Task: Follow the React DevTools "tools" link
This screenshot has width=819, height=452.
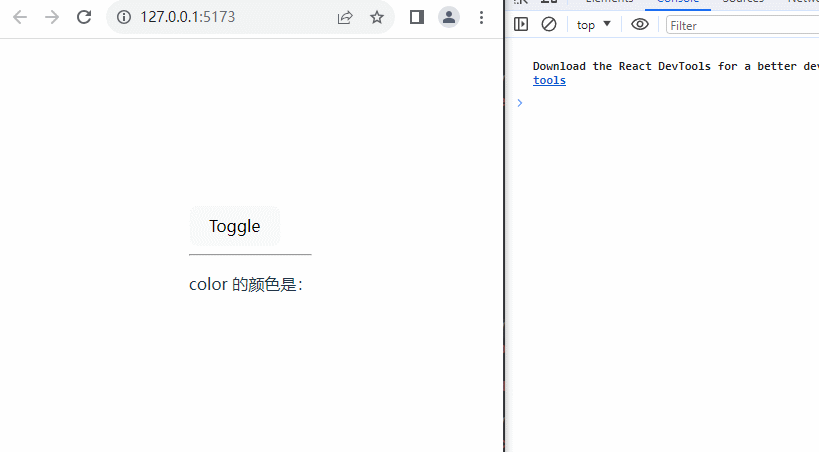Action: coord(549,81)
